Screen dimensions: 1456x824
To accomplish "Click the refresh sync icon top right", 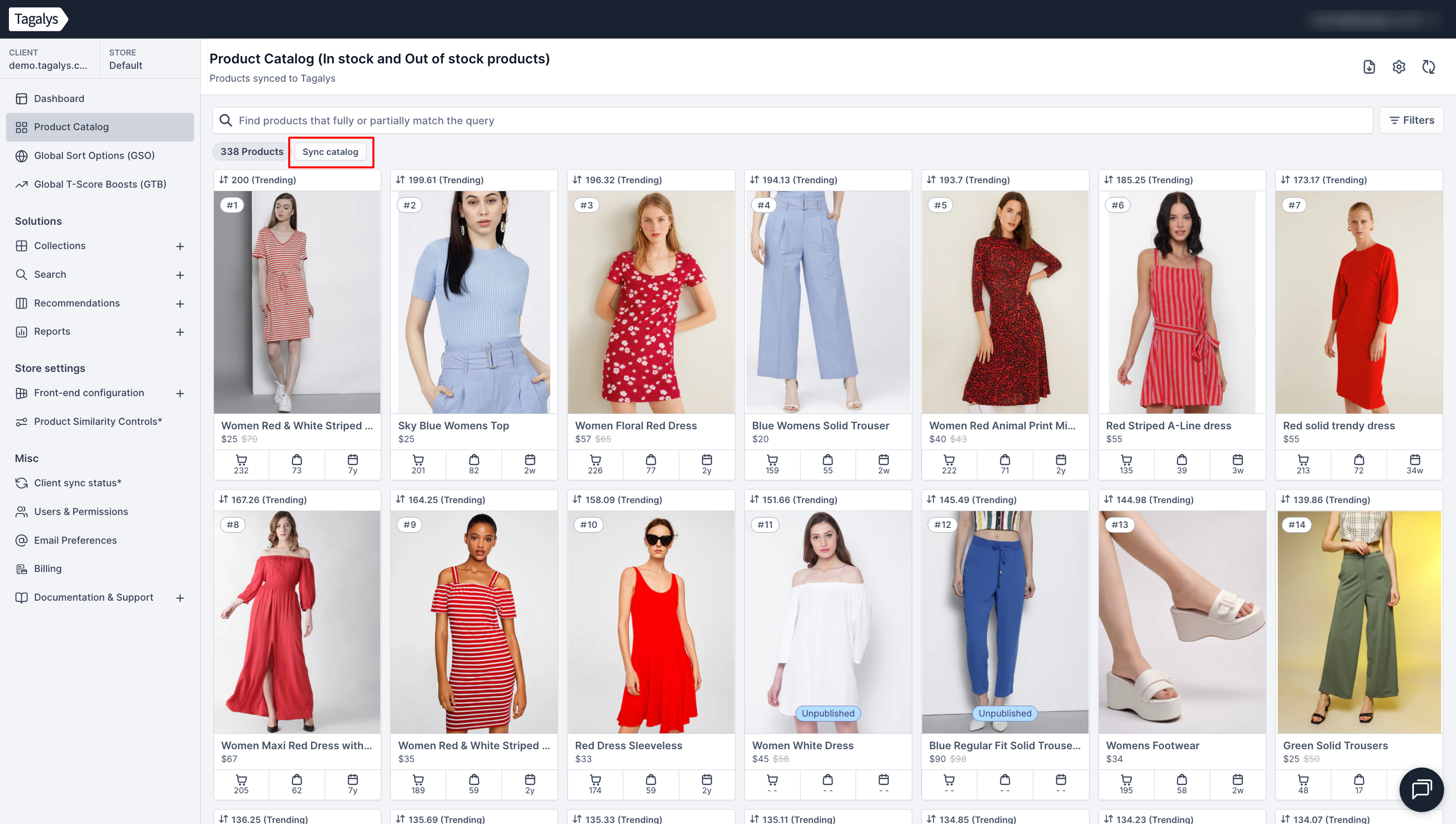I will [x=1428, y=67].
